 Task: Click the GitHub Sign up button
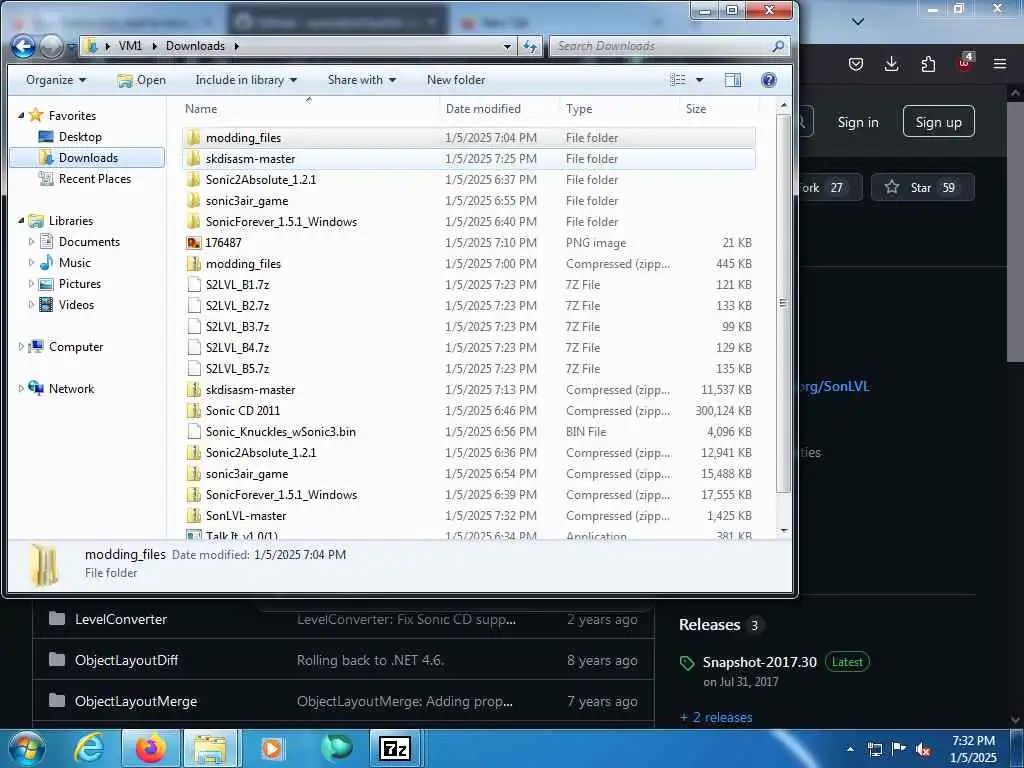click(x=938, y=122)
